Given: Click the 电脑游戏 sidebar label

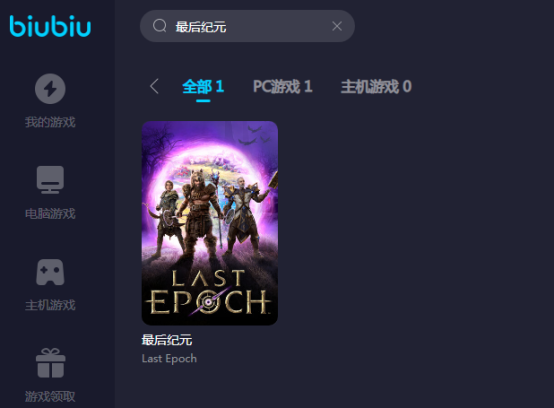Looking at the screenshot, I should coord(50,214).
